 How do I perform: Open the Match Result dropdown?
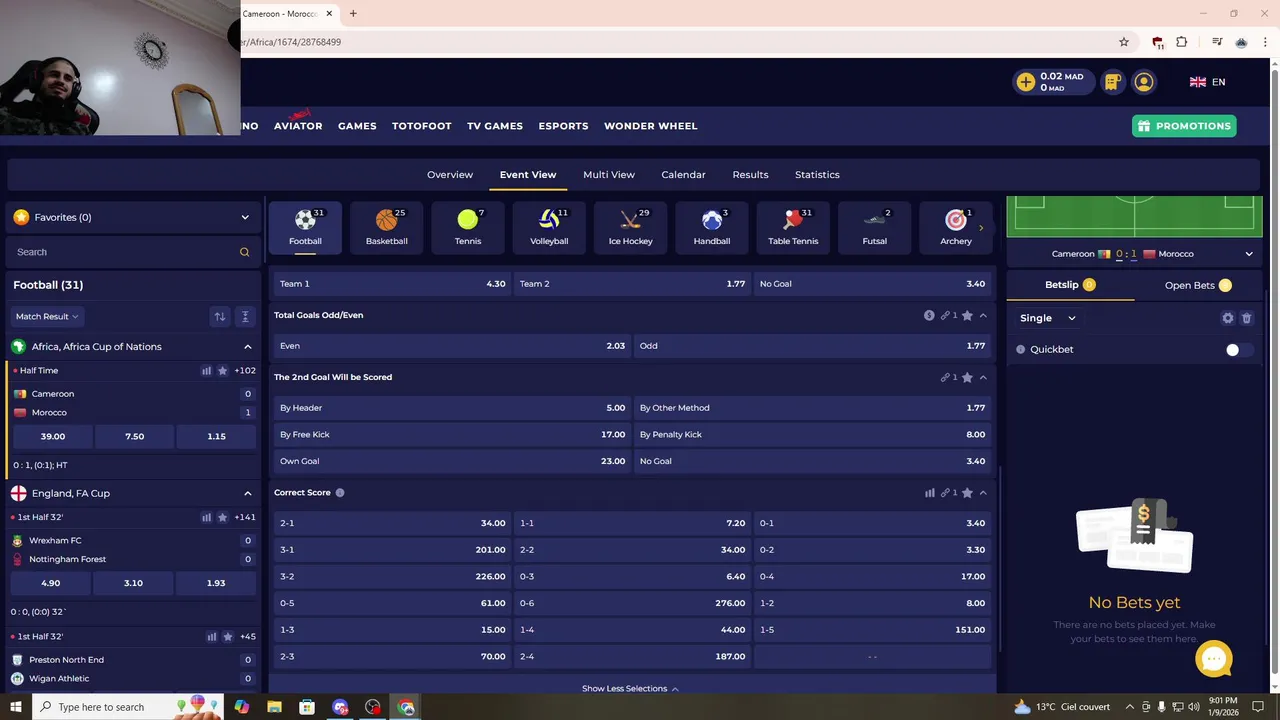click(x=46, y=316)
